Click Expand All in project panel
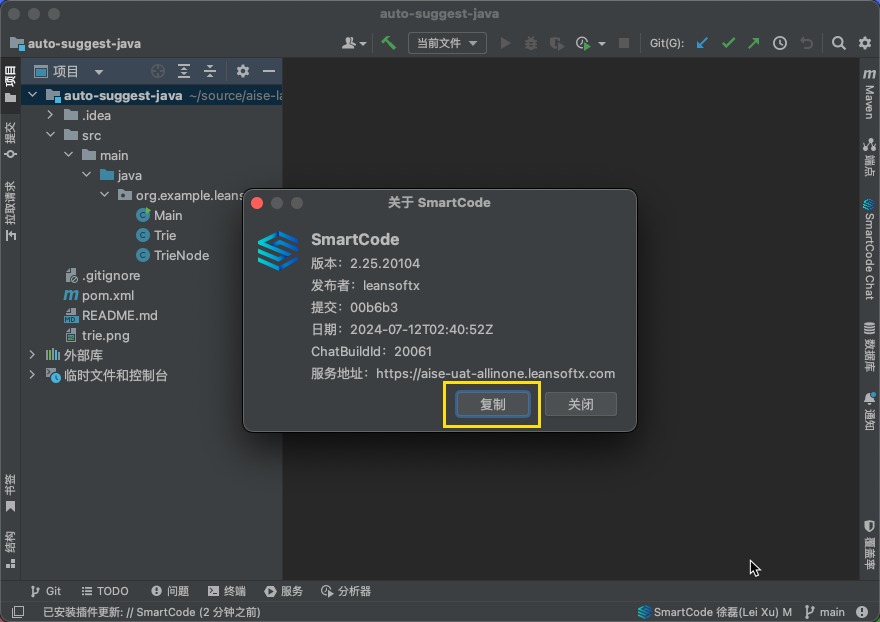 pos(184,71)
